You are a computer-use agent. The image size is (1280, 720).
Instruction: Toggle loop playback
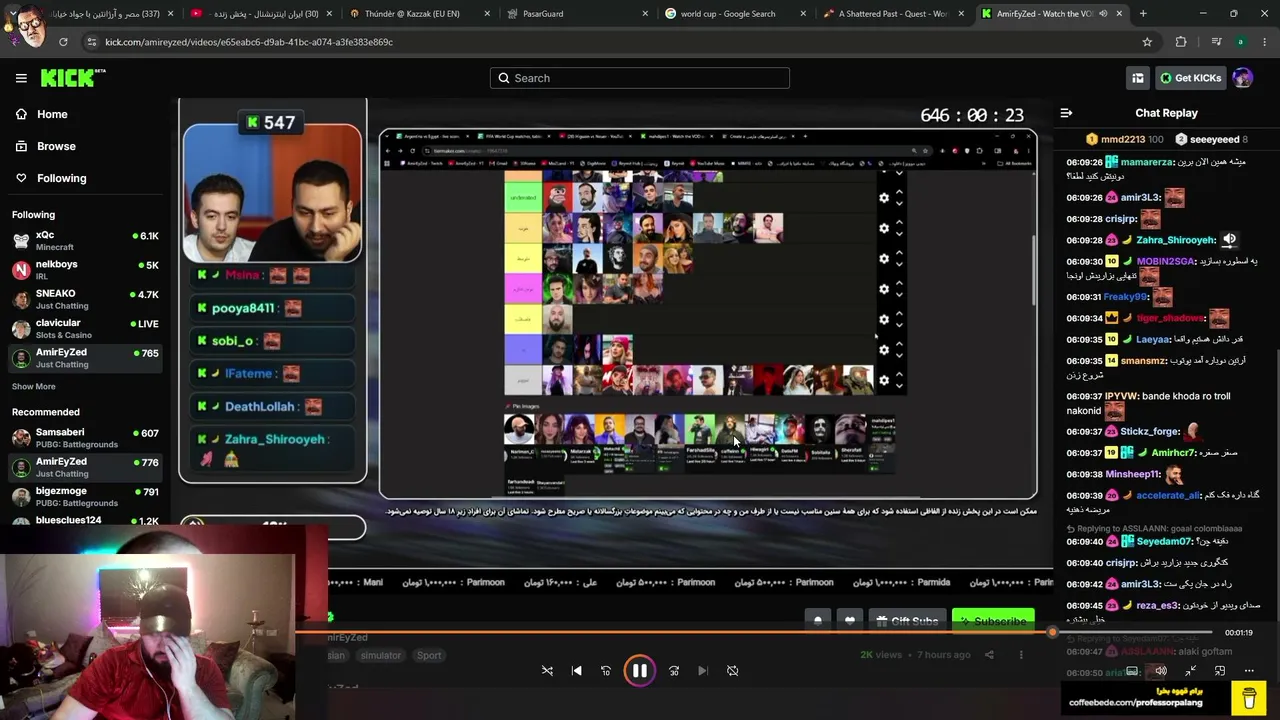coord(733,671)
